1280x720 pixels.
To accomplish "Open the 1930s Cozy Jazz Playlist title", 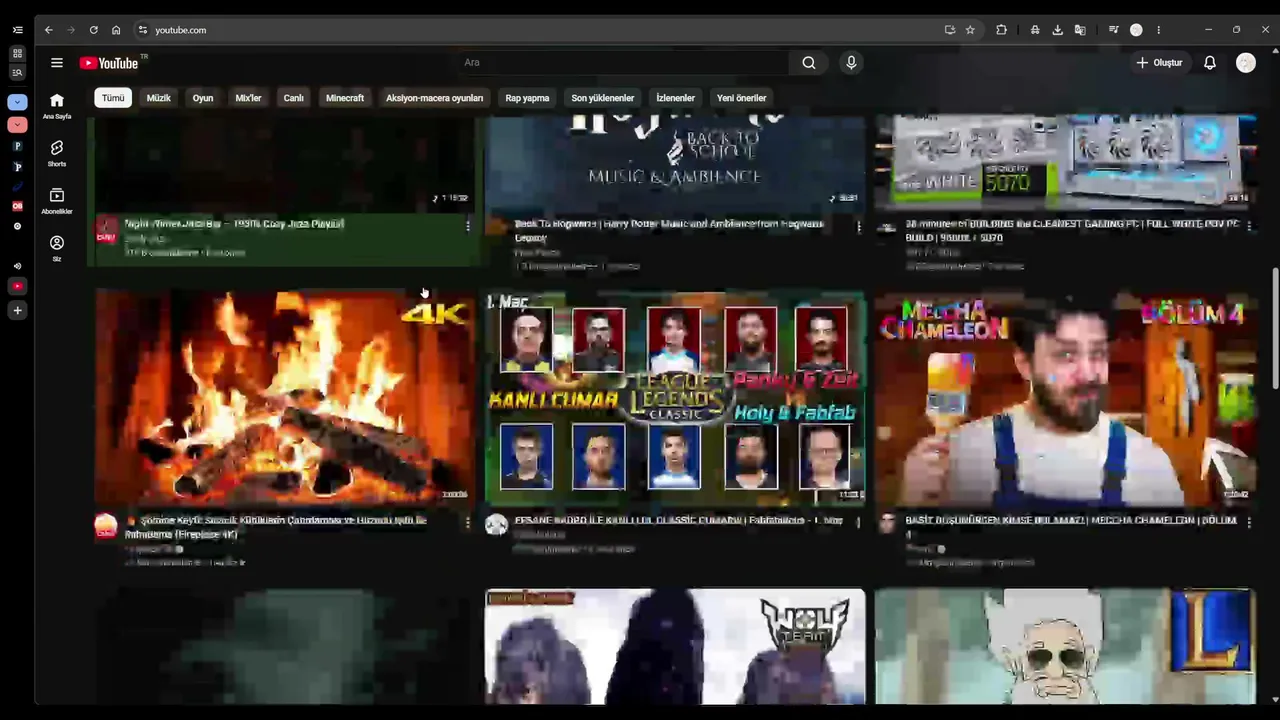I will 234,224.
